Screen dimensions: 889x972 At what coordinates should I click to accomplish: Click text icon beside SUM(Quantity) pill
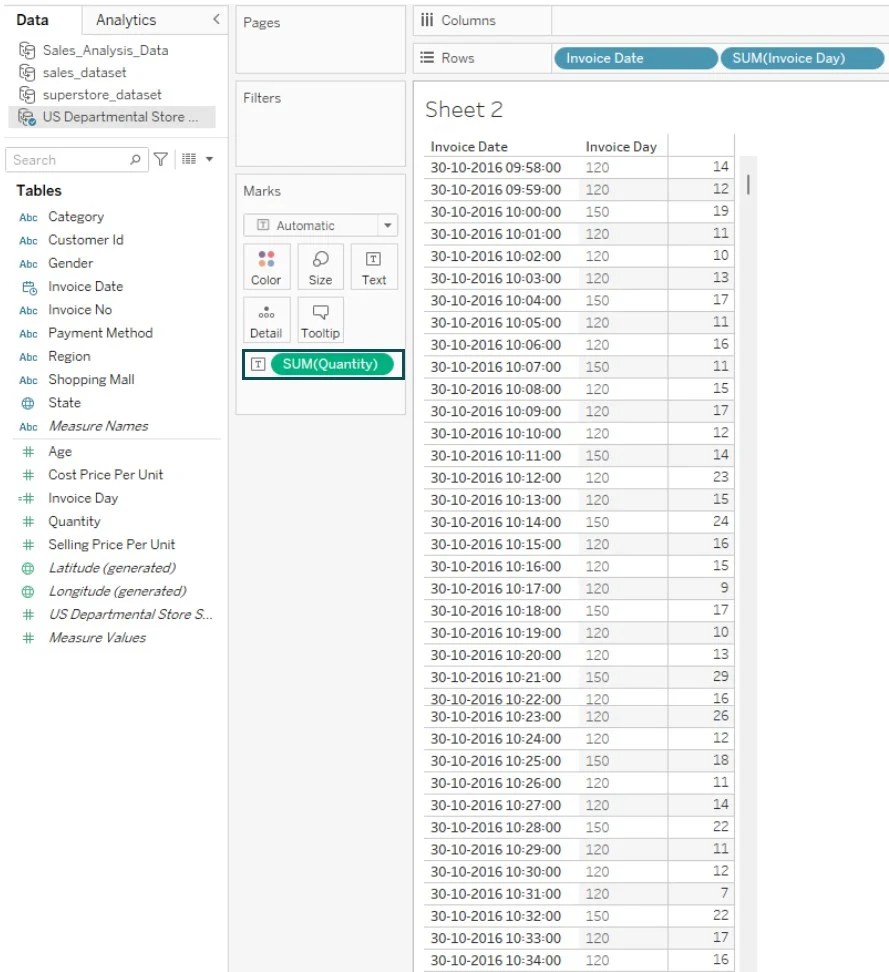click(258, 364)
